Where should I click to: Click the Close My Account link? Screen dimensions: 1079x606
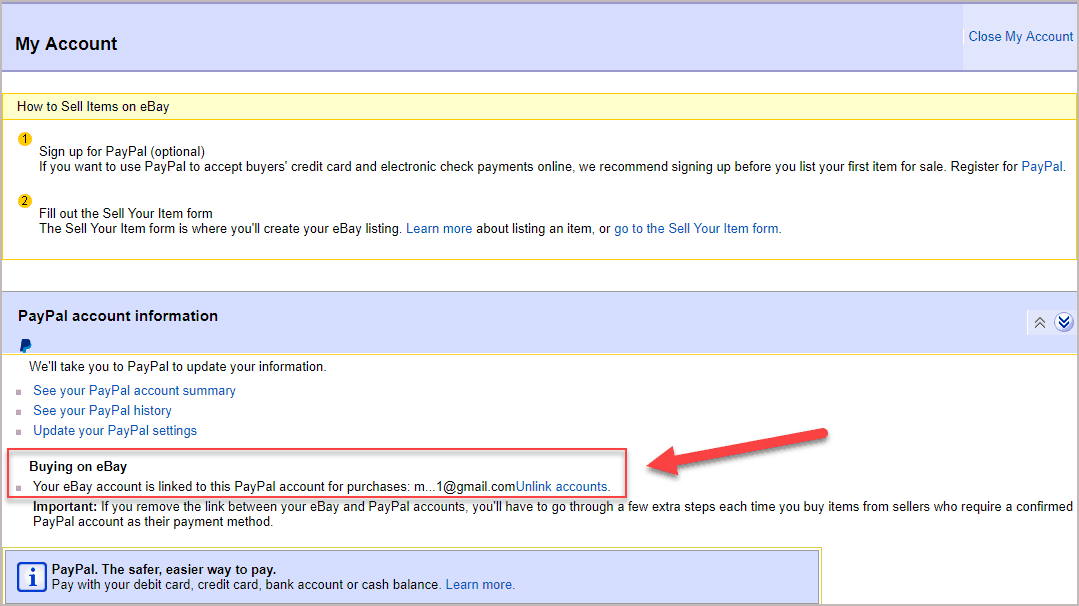click(x=1020, y=36)
